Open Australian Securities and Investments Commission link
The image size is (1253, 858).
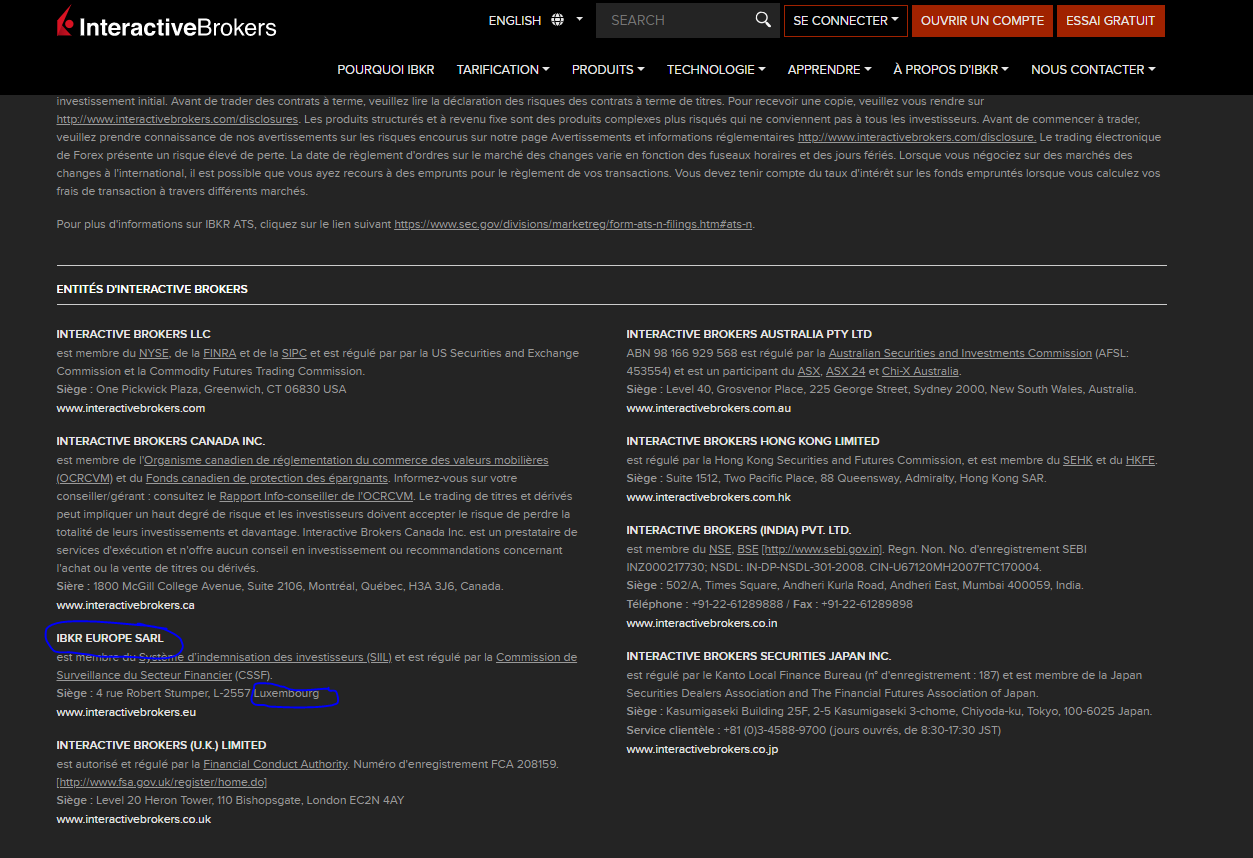coord(960,353)
